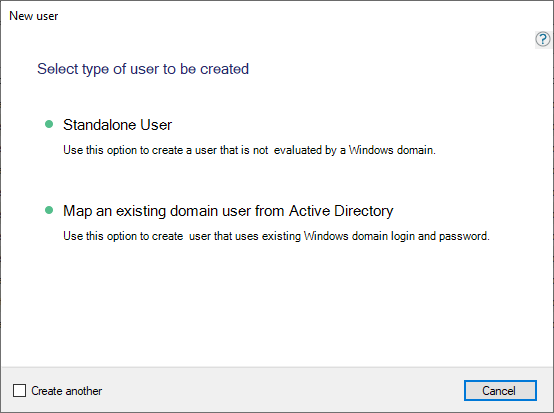Screen dimensions: 554x413
Task: Select user not evaluated by a Windows domain
Action: (249, 150)
